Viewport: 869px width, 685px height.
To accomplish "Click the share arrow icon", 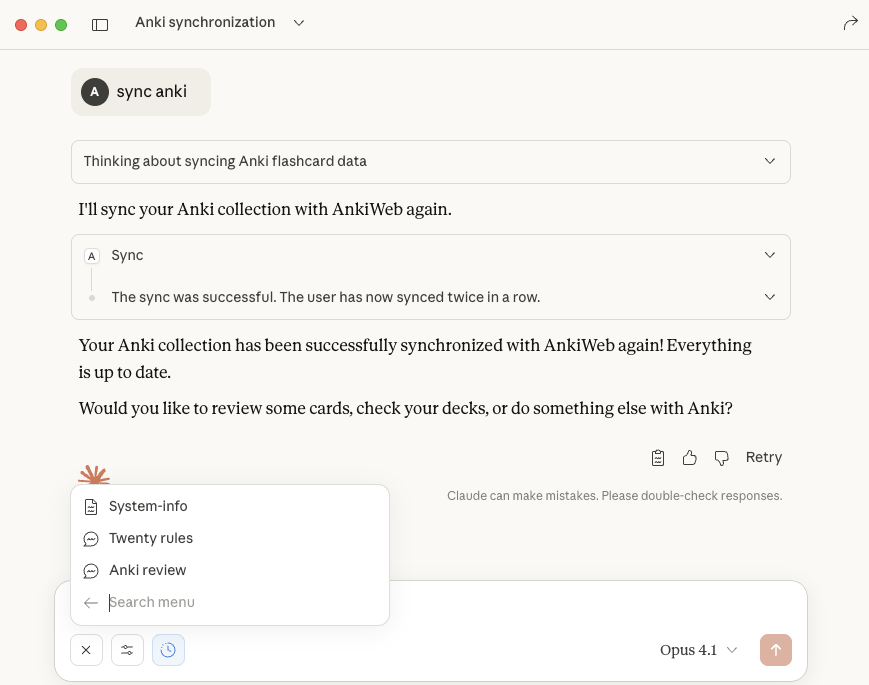I will (851, 23).
